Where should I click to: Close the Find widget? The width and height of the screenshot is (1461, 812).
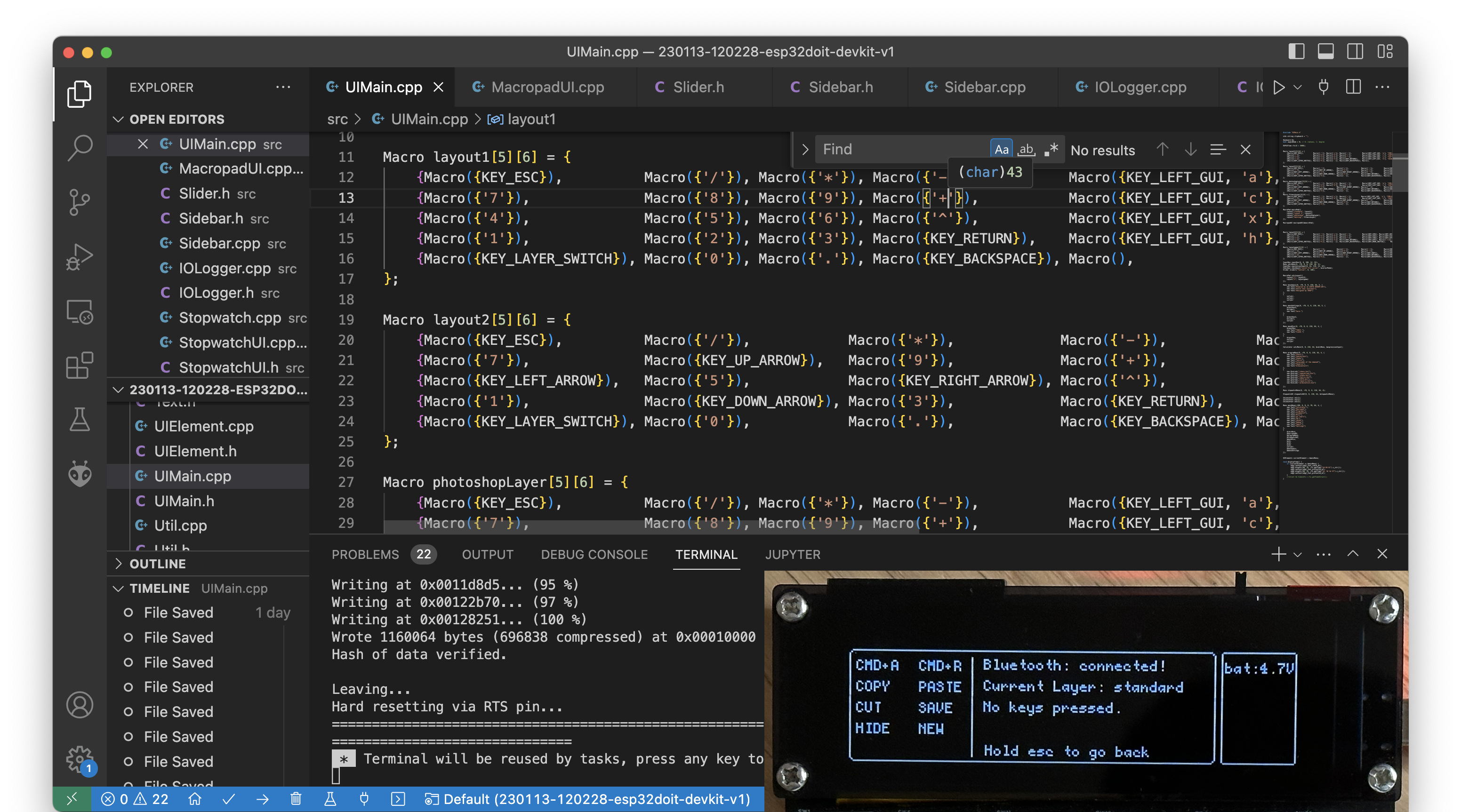[1245, 150]
